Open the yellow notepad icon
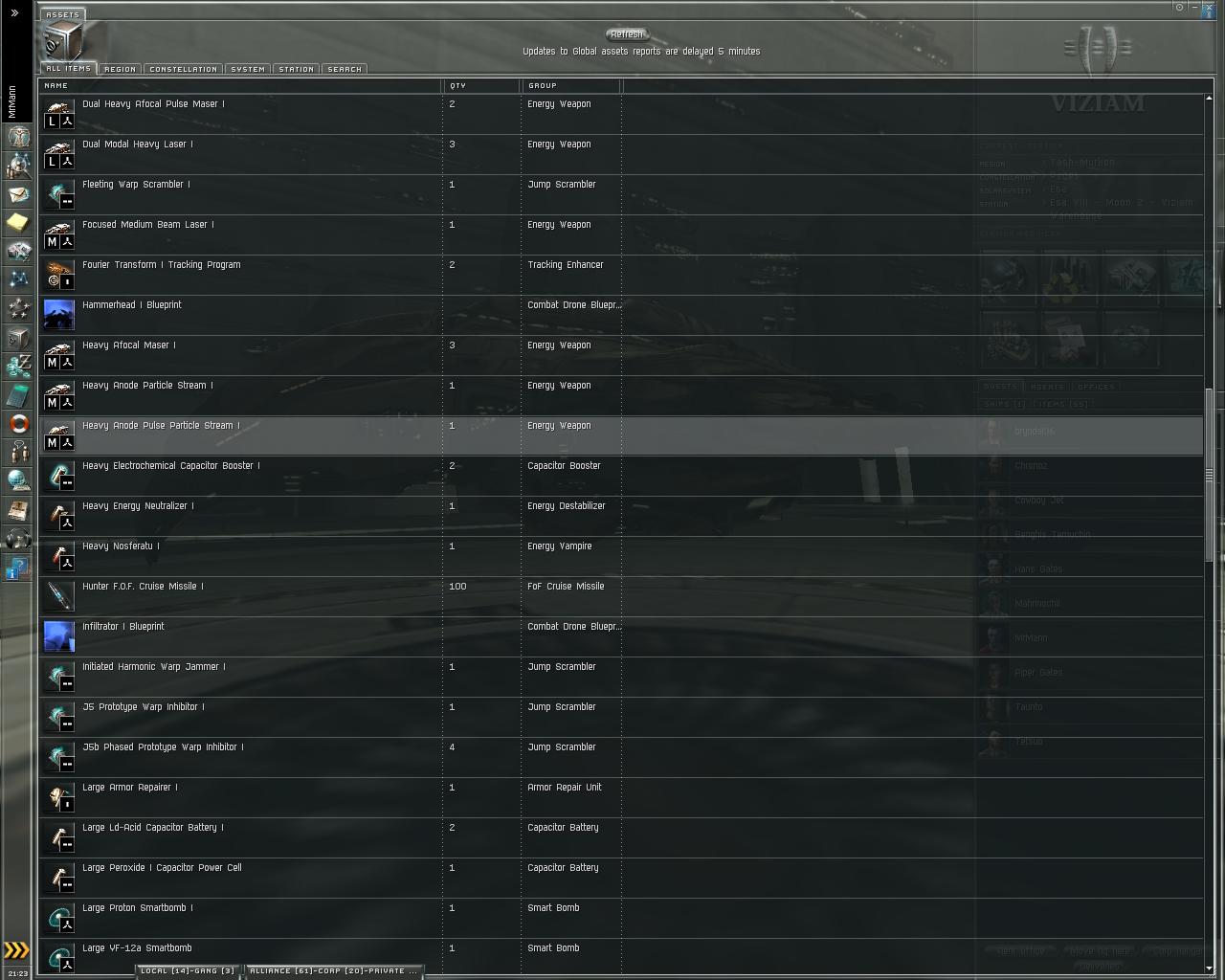This screenshot has width=1225, height=980. 18,223
